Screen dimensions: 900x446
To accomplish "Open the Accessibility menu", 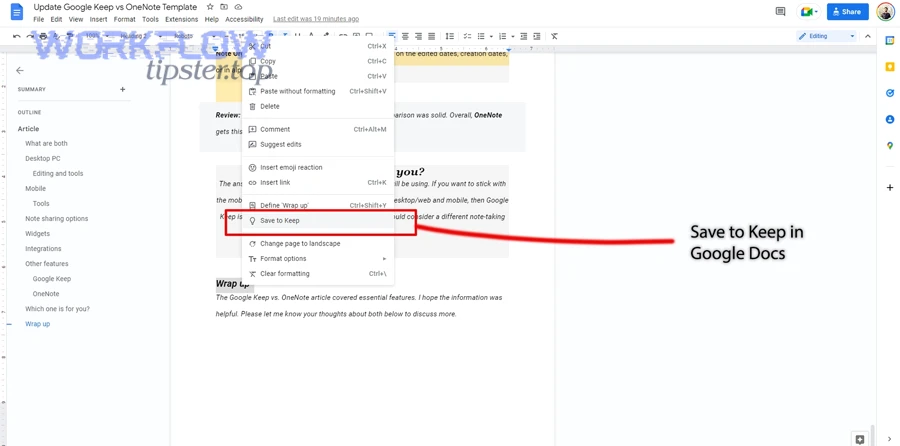I will tap(244, 19).
